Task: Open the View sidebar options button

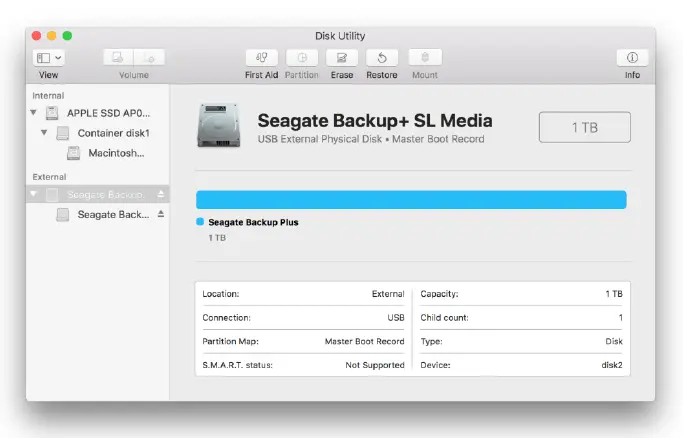Action: coord(49,57)
